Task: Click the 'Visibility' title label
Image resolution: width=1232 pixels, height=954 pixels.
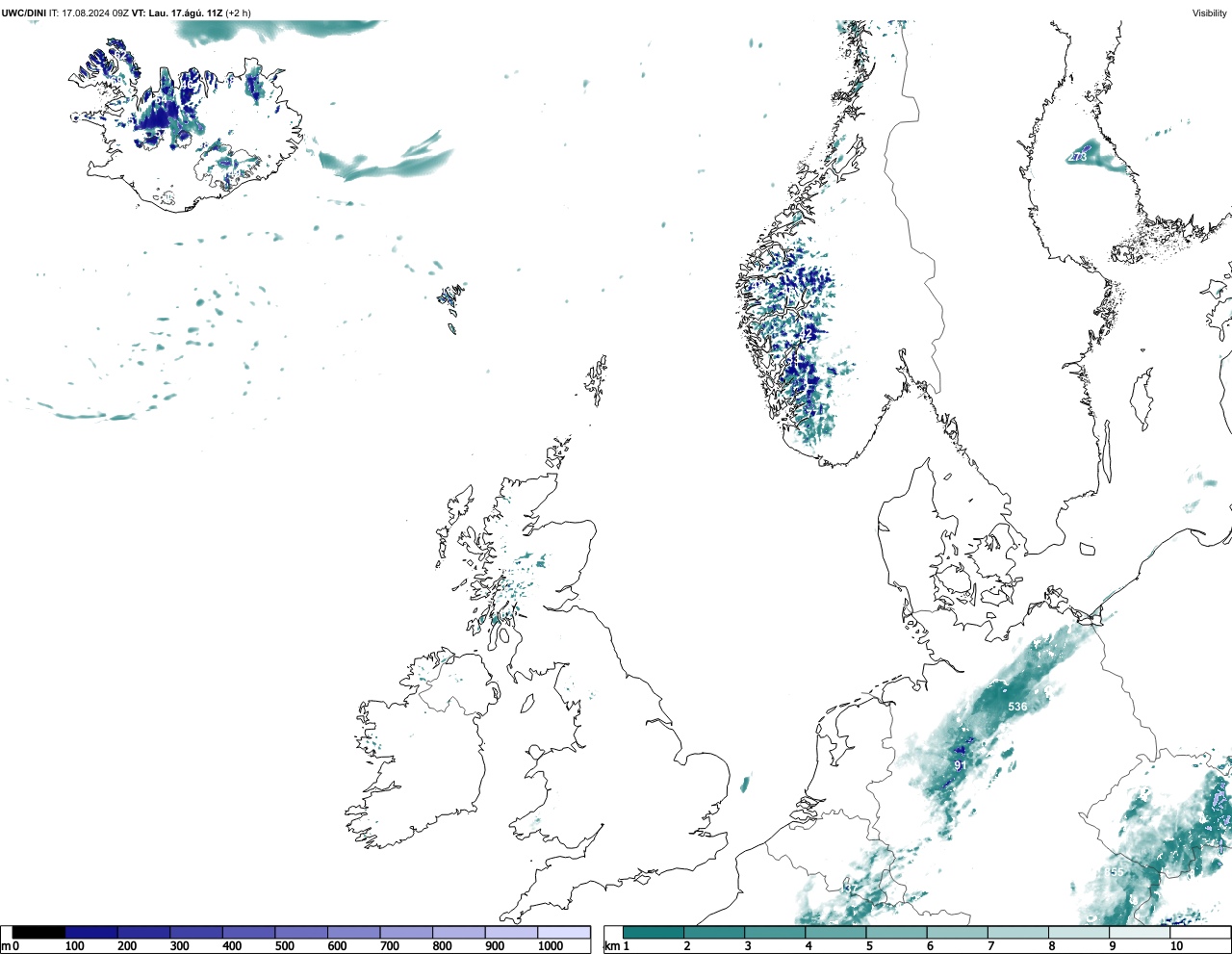Action: click(x=1209, y=13)
